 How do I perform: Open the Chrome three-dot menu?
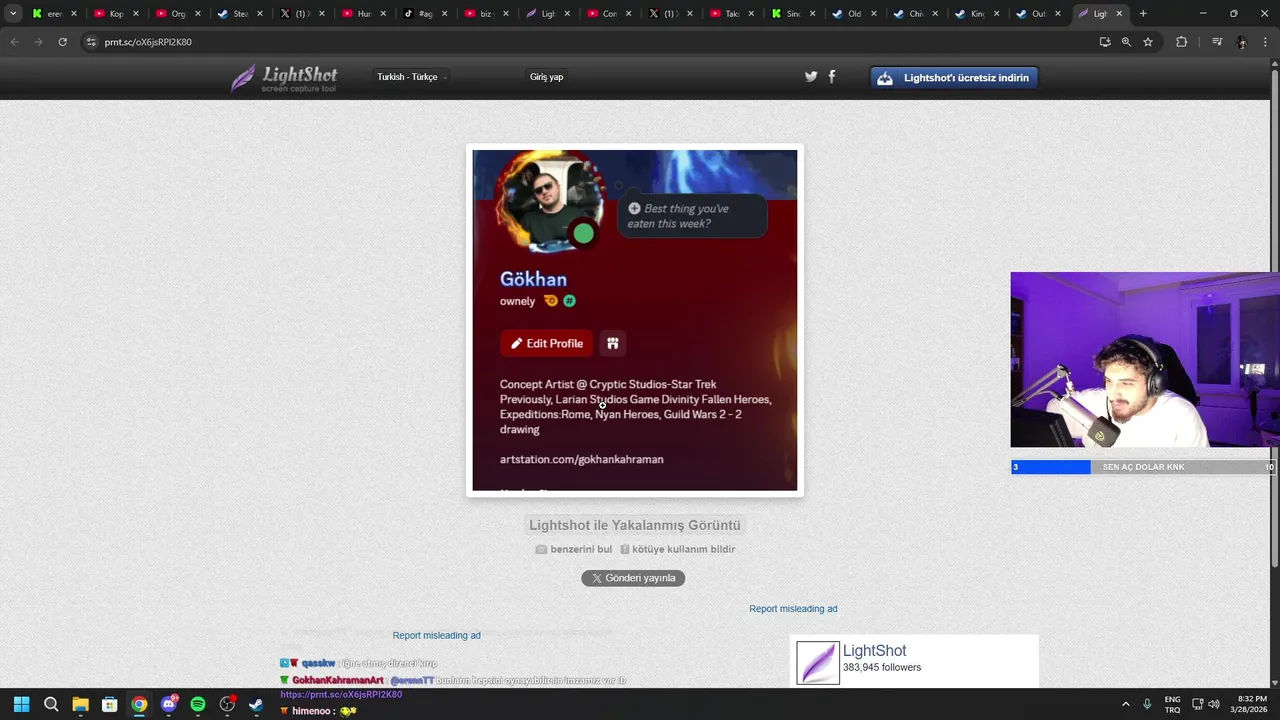(x=1265, y=42)
